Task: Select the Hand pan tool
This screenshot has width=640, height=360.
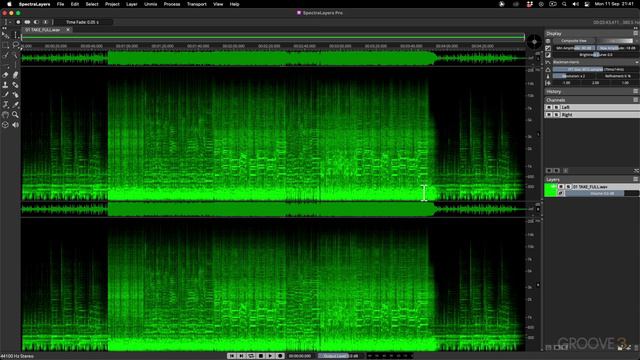Action: pyautogui.click(x=5, y=115)
